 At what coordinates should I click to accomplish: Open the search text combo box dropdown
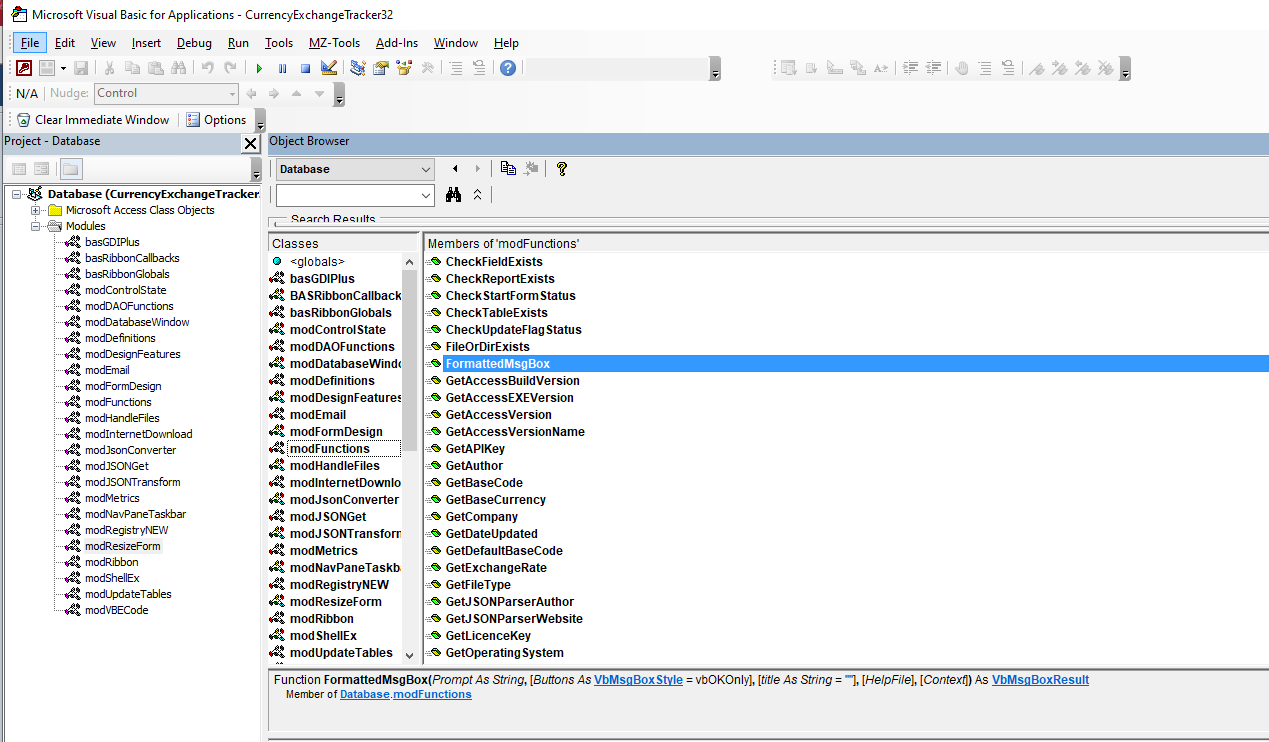(426, 195)
